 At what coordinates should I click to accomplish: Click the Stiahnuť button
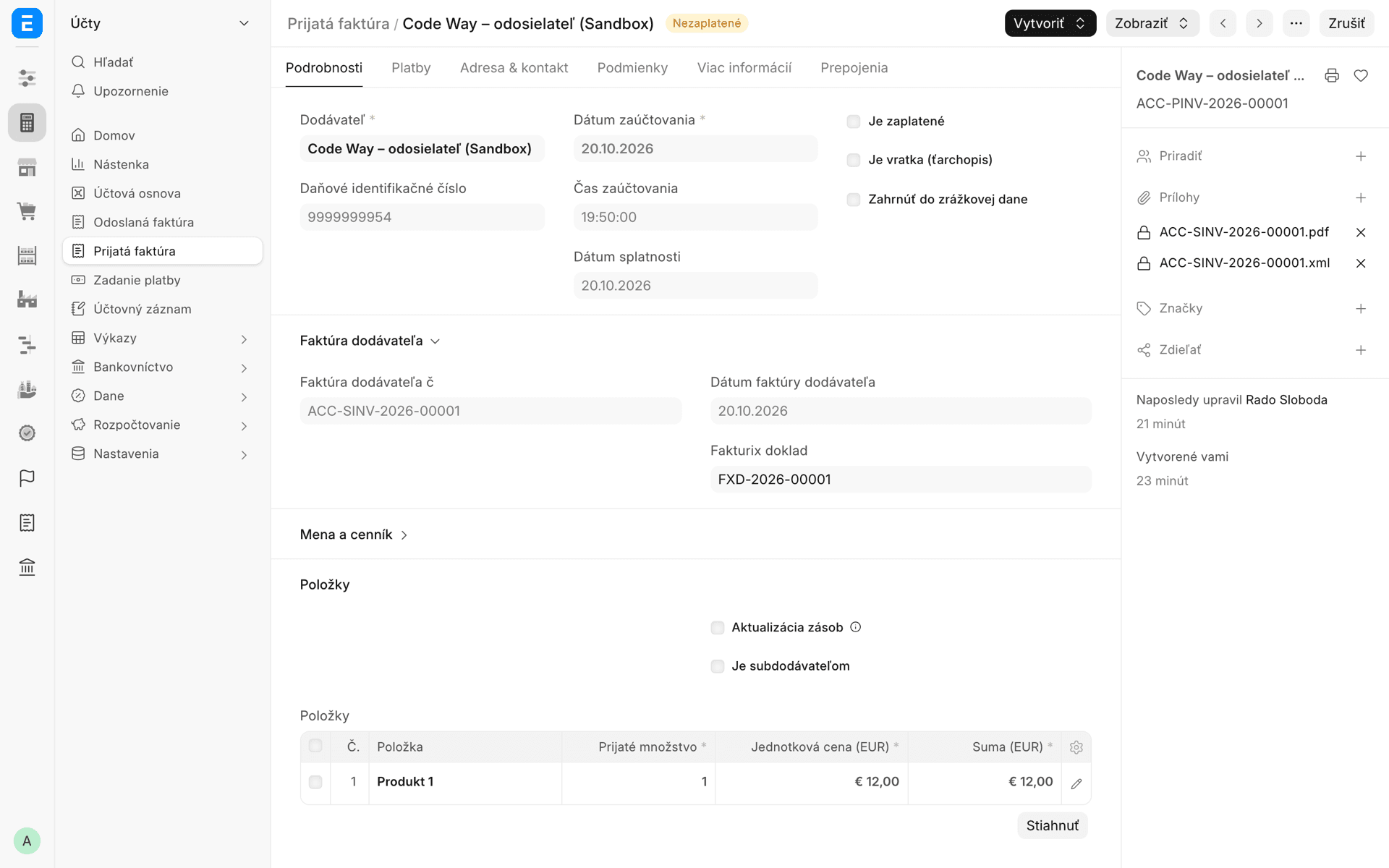[x=1052, y=825]
